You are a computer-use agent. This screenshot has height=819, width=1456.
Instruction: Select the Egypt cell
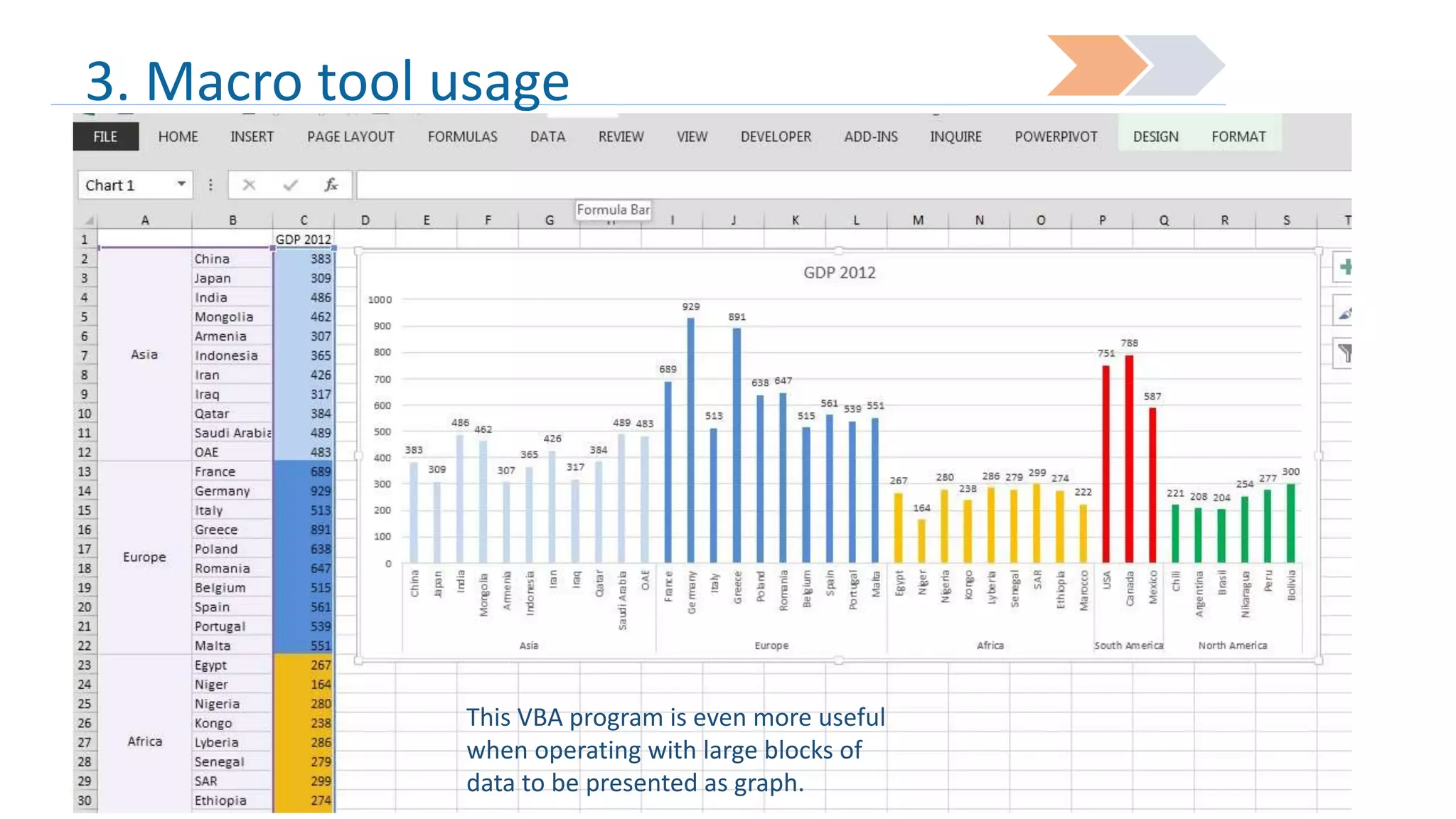232,665
